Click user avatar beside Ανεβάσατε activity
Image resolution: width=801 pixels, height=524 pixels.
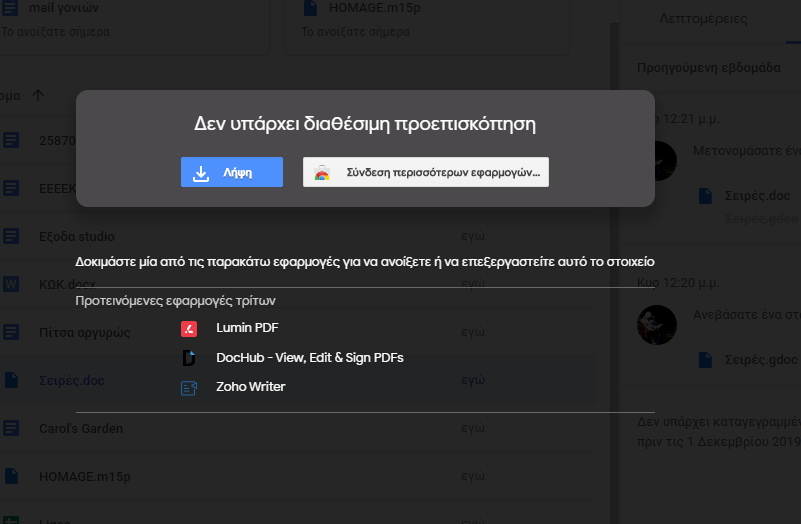tap(657, 325)
